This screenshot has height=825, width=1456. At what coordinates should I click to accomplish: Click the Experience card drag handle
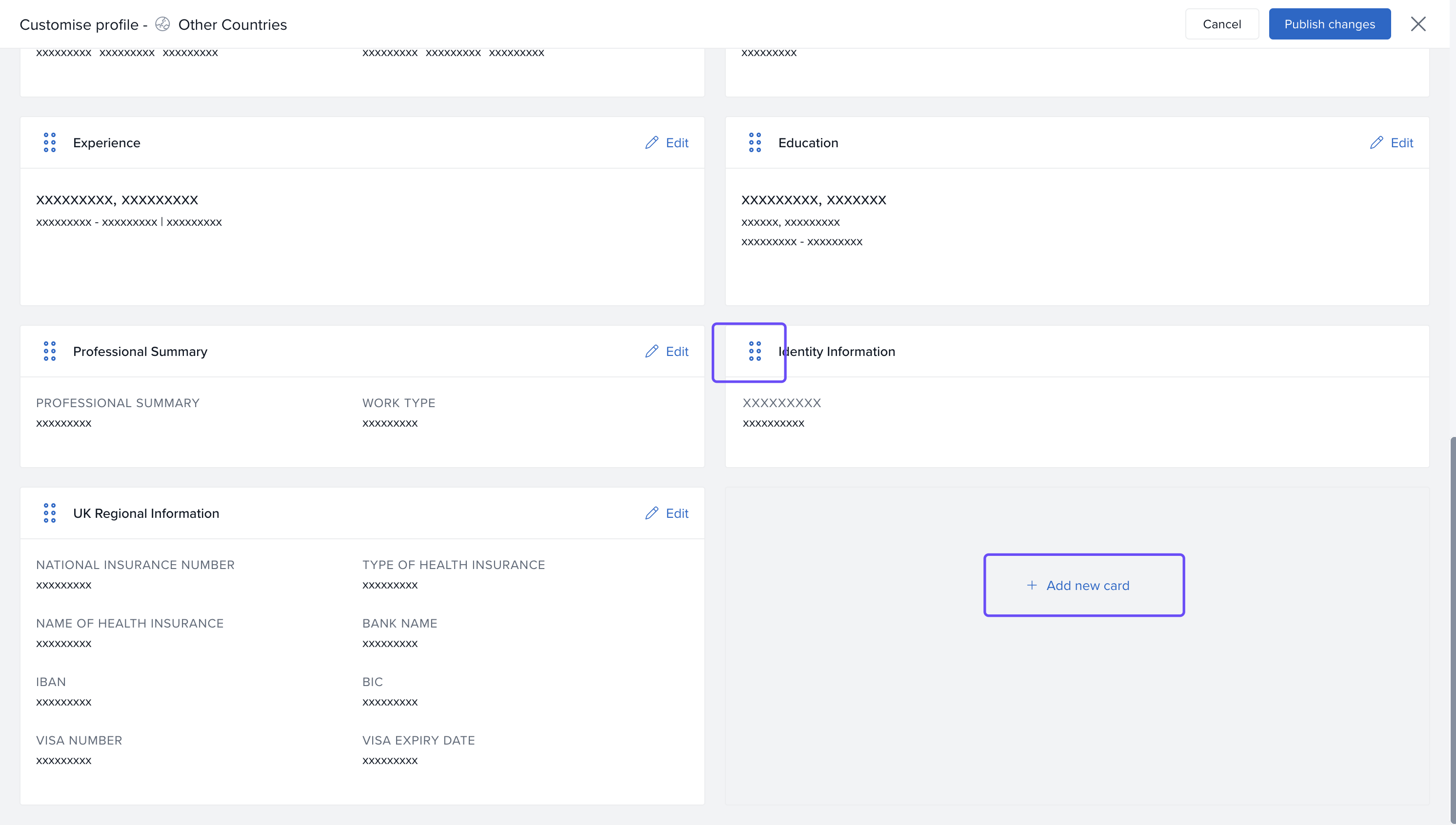pyautogui.click(x=49, y=142)
